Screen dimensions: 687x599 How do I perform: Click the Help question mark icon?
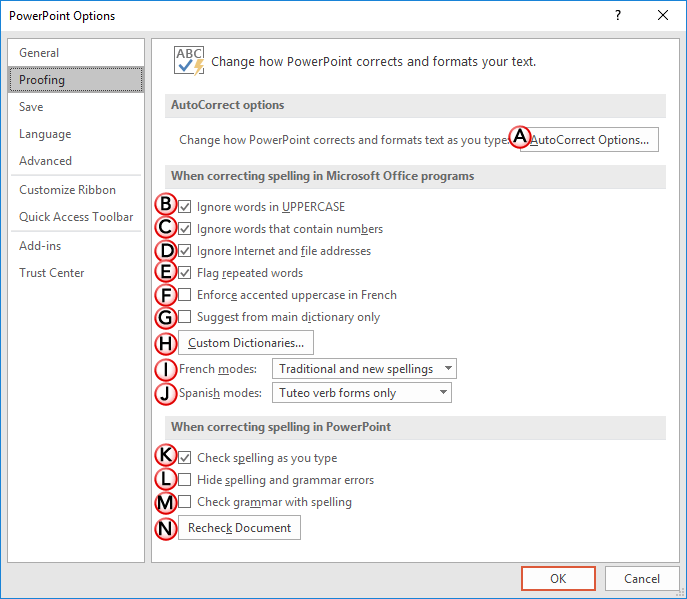pyautogui.click(x=618, y=15)
